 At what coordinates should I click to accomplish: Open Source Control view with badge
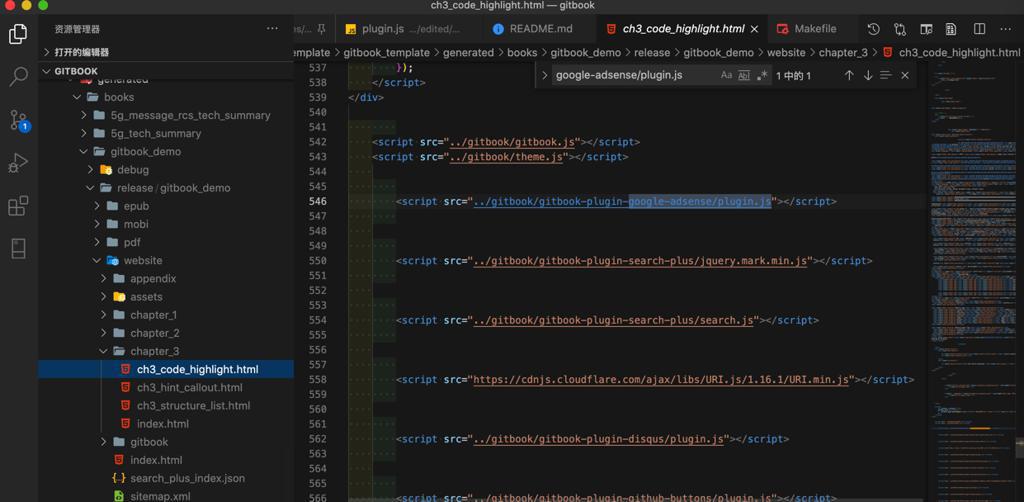coord(18,120)
